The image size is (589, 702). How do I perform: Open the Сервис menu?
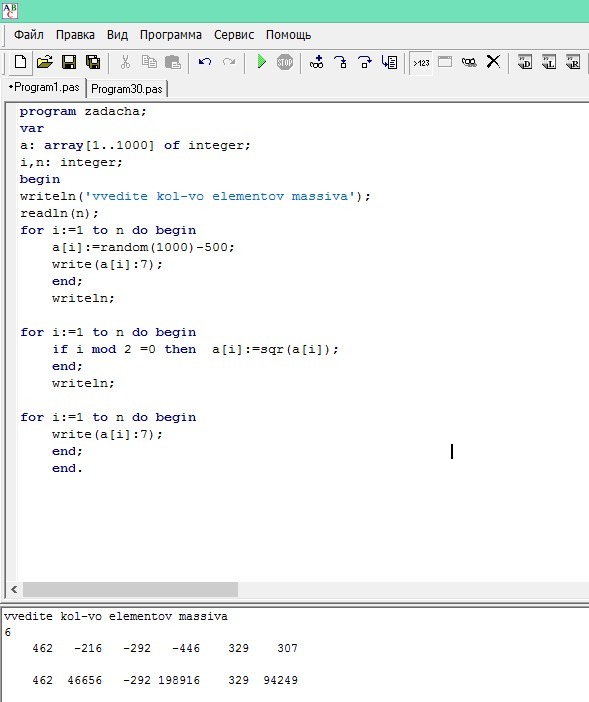234,35
